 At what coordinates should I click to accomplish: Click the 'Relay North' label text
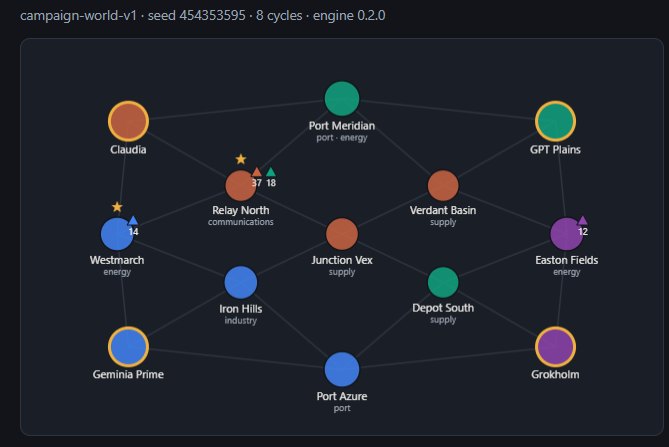tap(241, 210)
